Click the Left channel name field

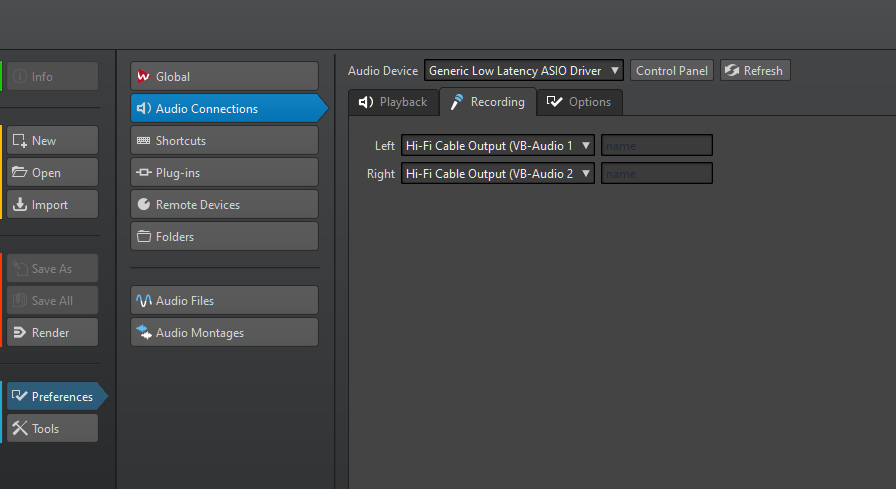click(x=656, y=146)
